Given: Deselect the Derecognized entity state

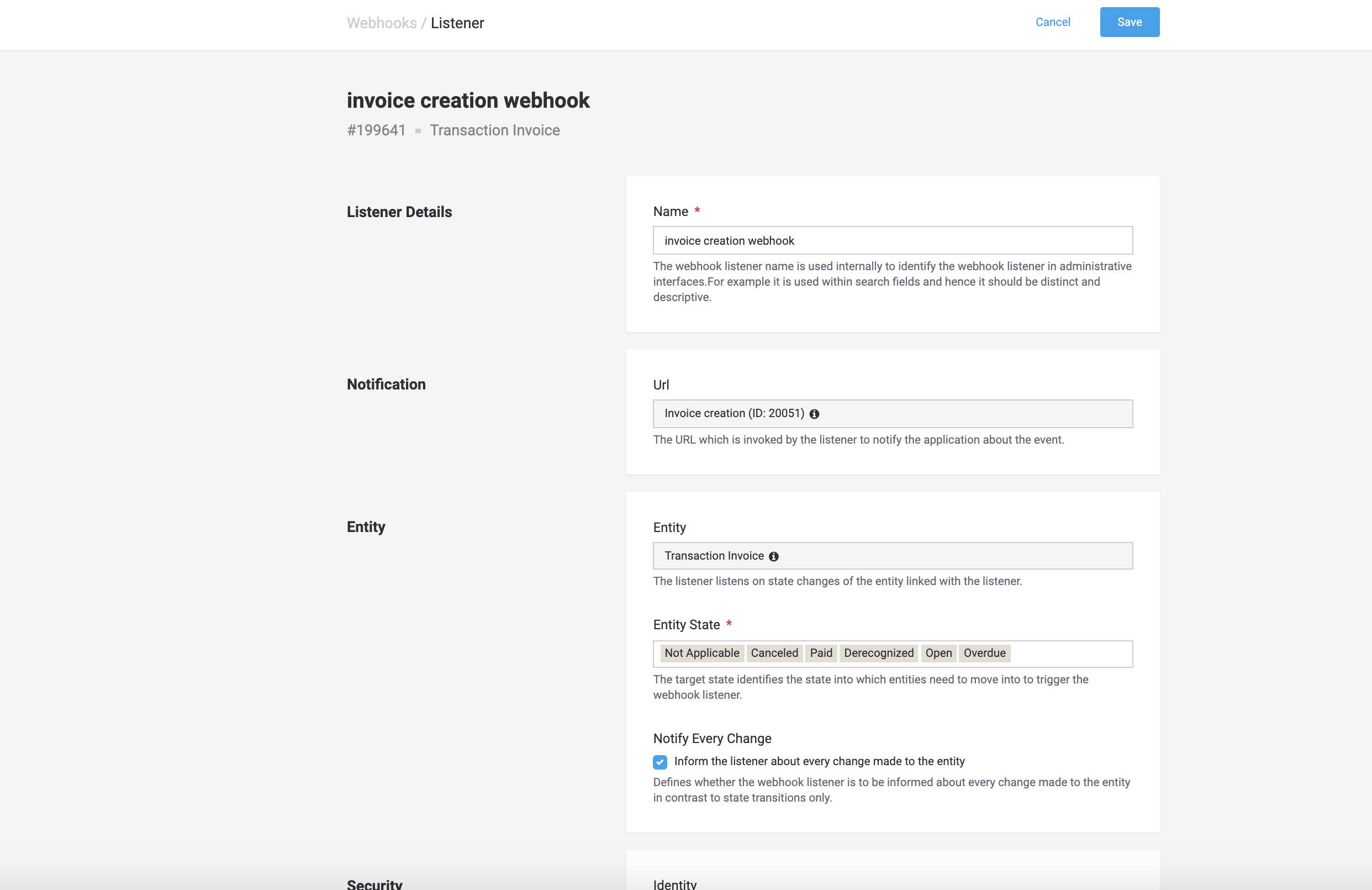Looking at the screenshot, I should pyautogui.click(x=878, y=652).
